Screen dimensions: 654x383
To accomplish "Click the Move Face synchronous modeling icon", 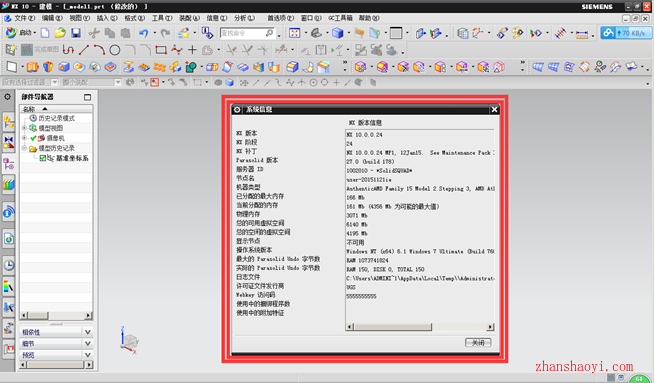I will click(361, 67).
